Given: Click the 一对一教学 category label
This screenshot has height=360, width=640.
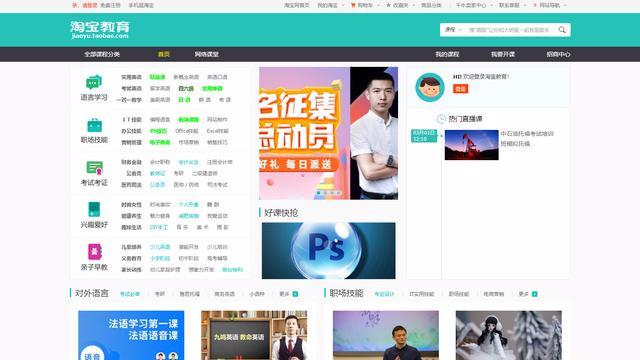Looking at the screenshot, I should (129, 100).
